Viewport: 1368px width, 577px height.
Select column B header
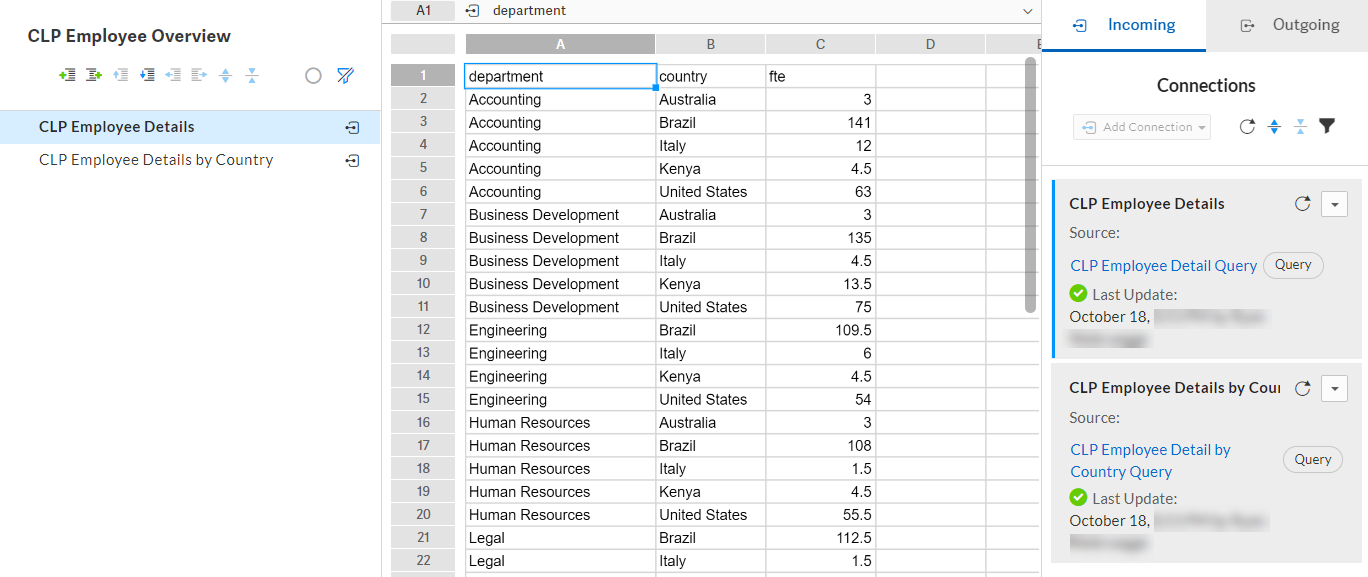[711, 44]
